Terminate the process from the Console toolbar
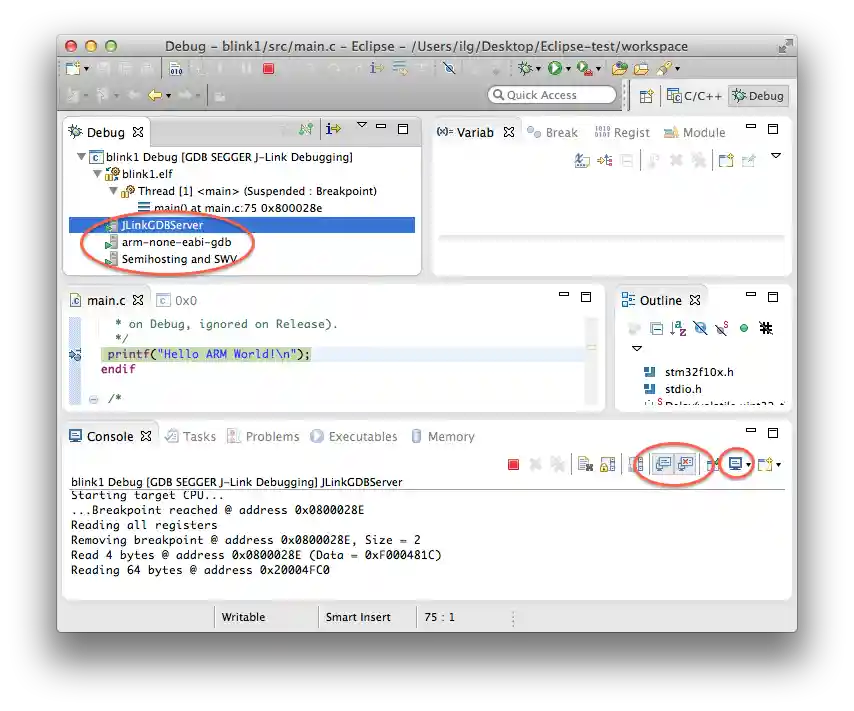854x711 pixels. [513, 464]
